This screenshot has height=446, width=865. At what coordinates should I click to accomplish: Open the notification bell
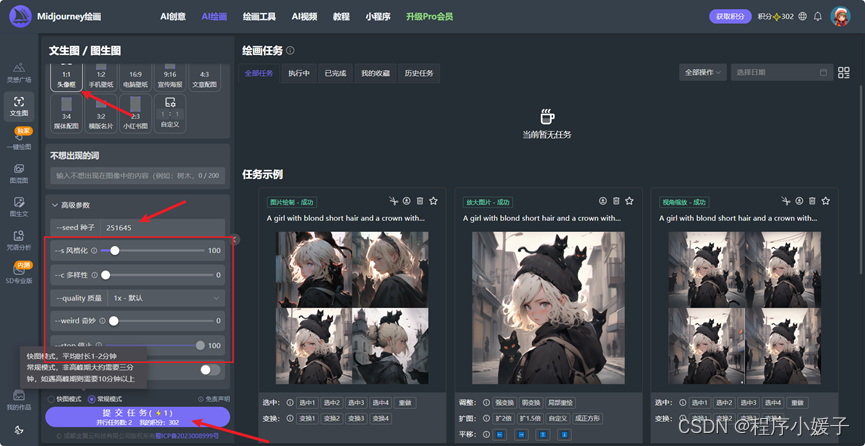click(818, 17)
